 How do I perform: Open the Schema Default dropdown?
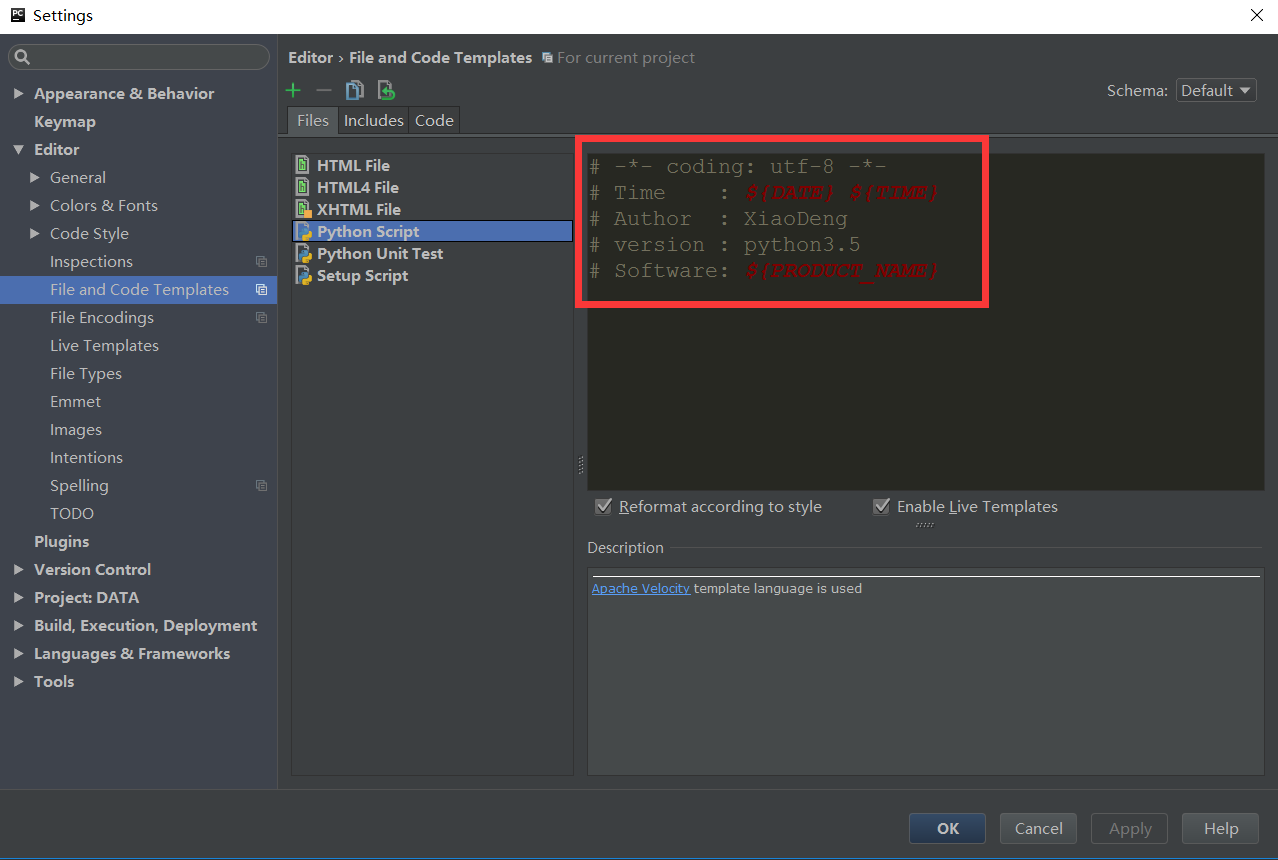[1216, 90]
